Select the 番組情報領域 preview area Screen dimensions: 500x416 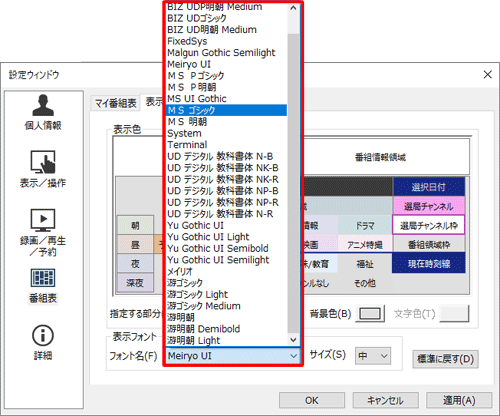[x=380, y=157]
